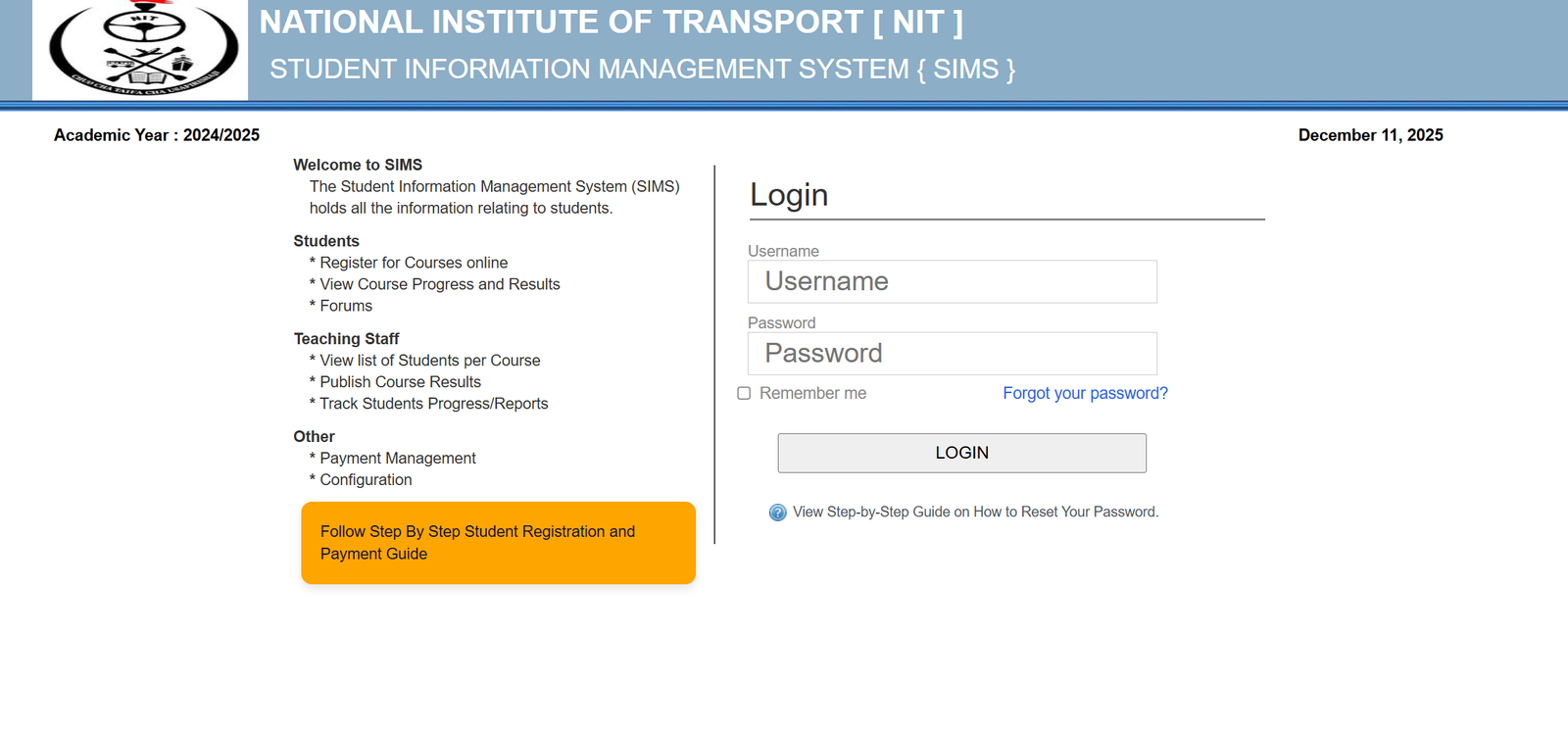Click the Payment Management item
1568x733 pixels.
398,458
